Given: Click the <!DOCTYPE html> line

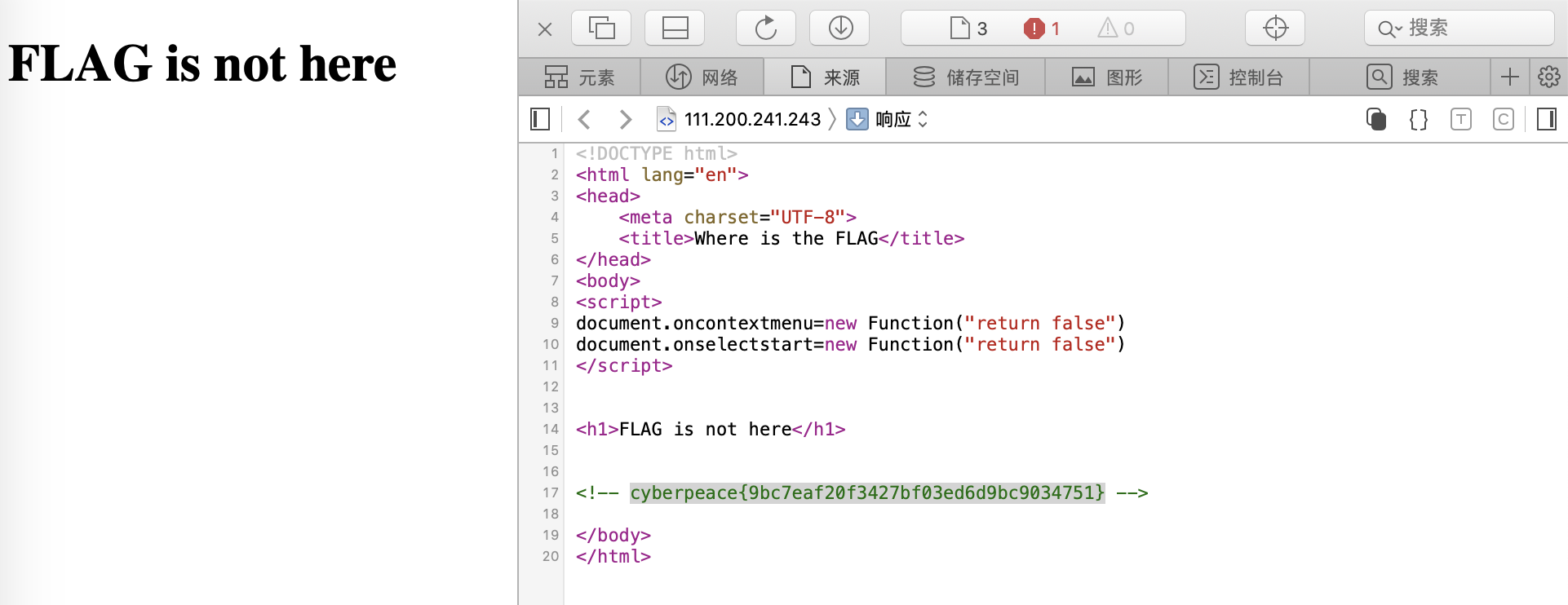Looking at the screenshot, I should pos(657,153).
